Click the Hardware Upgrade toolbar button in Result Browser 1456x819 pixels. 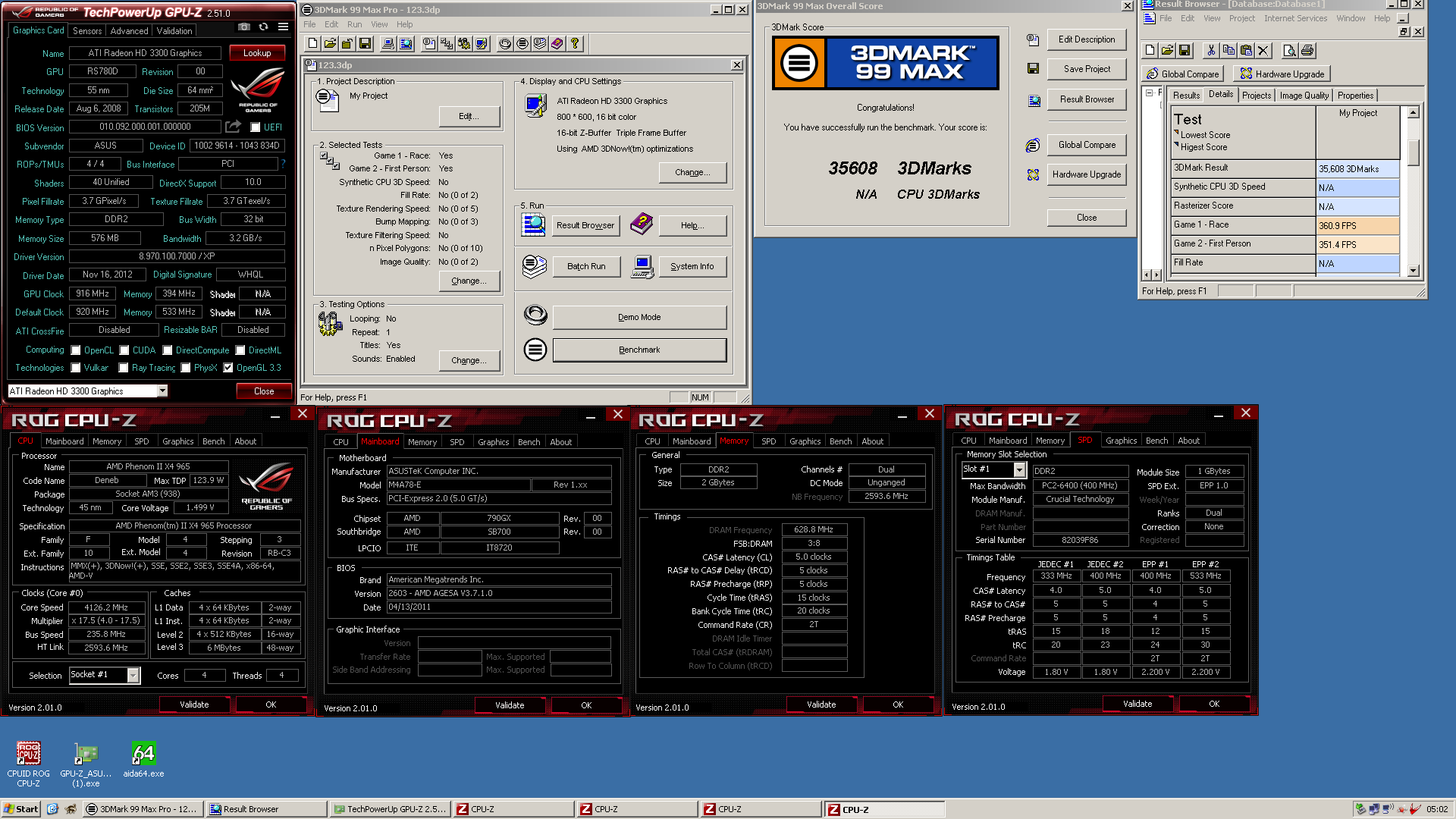(x=1282, y=74)
